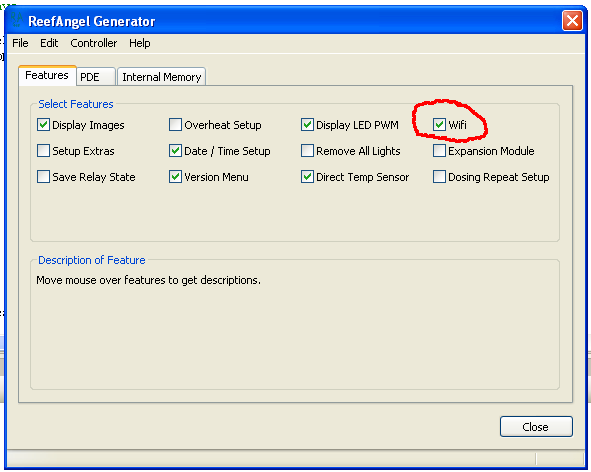Disable the Direct Temp Sensor option
Image resolution: width=591 pixels, height=472 pixels.
pos(307,176)
